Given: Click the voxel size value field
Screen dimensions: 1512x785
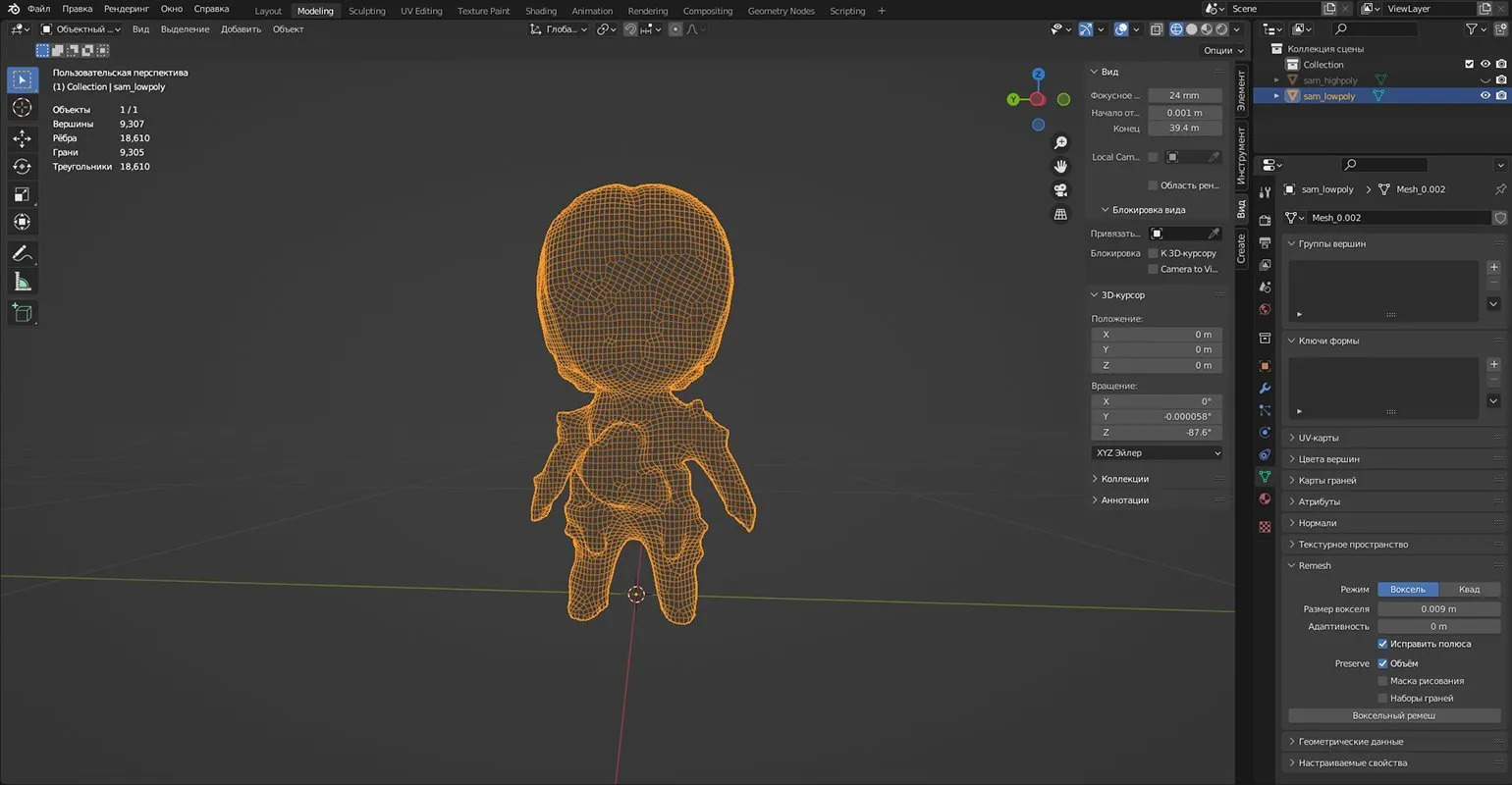Looking at the screenshot, I should coord(1438,608).
